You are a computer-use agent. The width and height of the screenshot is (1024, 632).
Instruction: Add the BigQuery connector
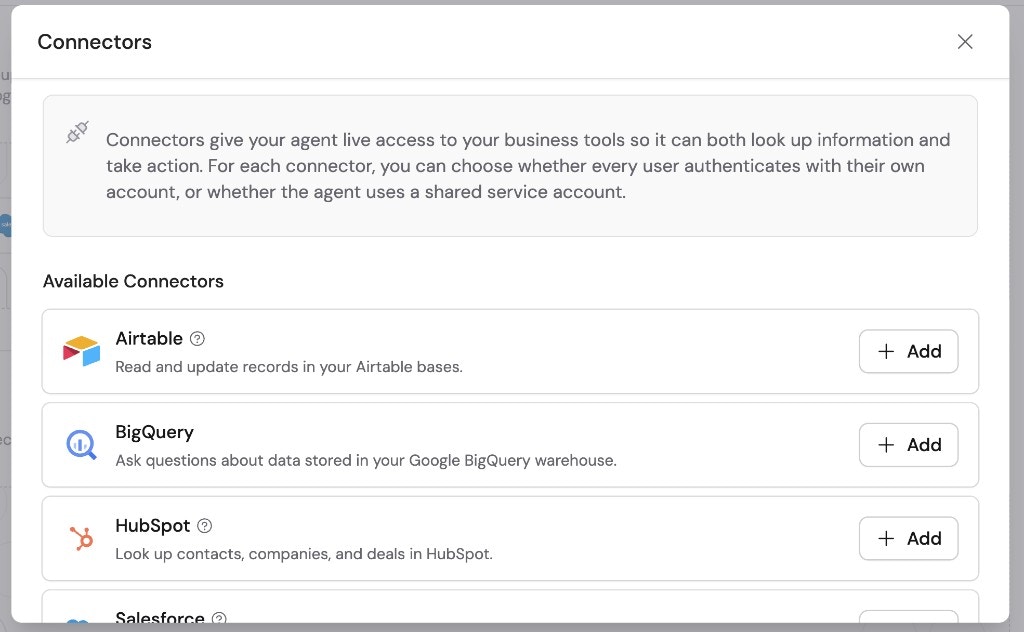908,445
